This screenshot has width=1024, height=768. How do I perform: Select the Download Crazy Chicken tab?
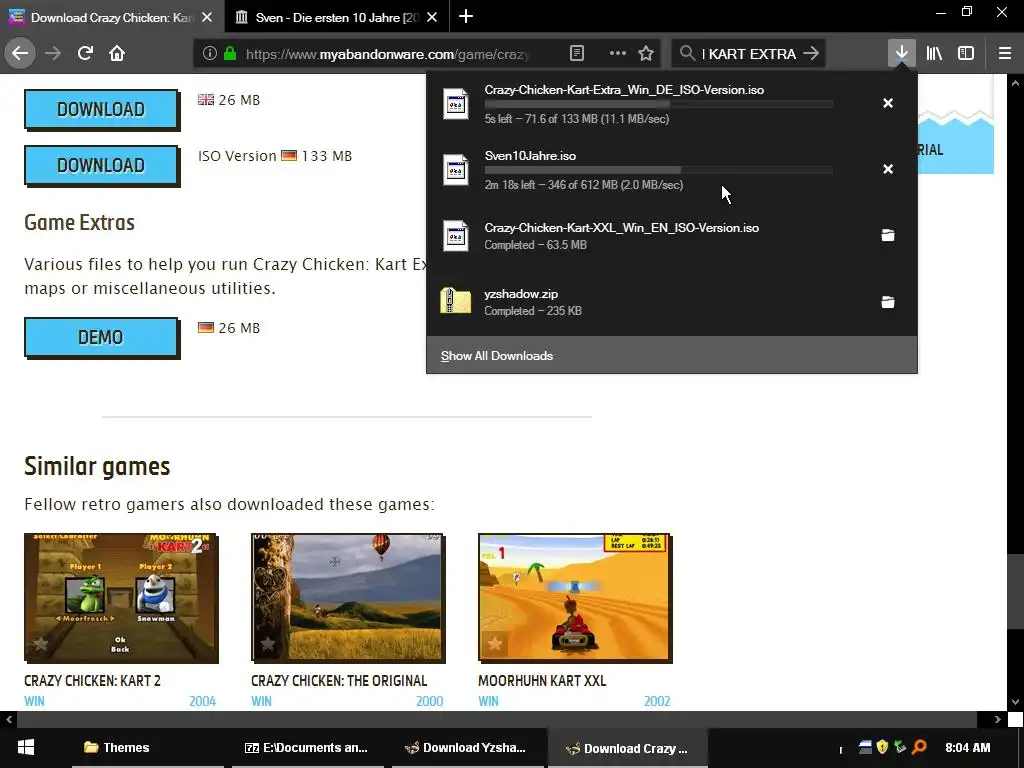(x=112, y=17)
